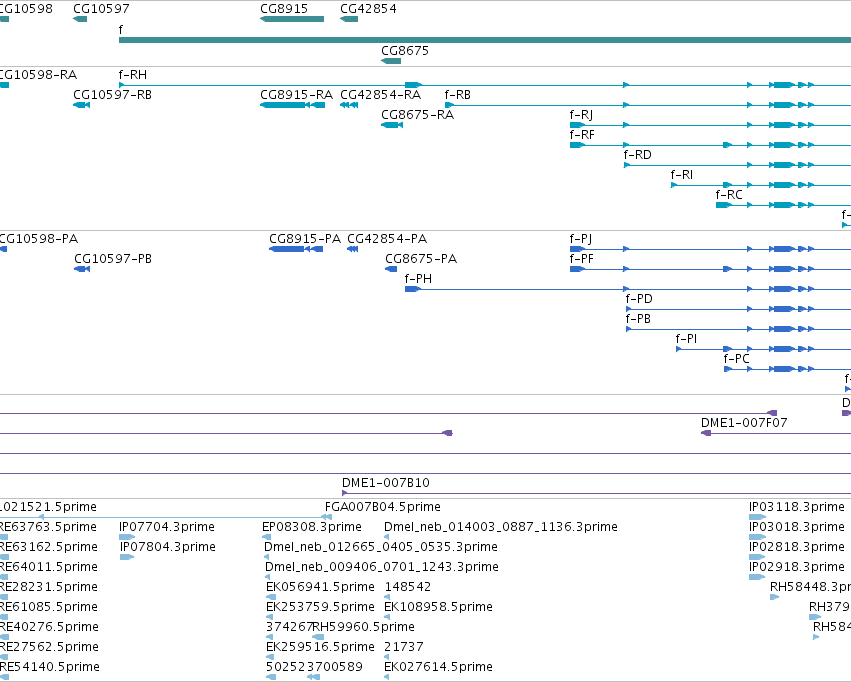Select the IP02818.3prime EST label
The height and width of the screenshot is (682, 851).
pos(797,547)
